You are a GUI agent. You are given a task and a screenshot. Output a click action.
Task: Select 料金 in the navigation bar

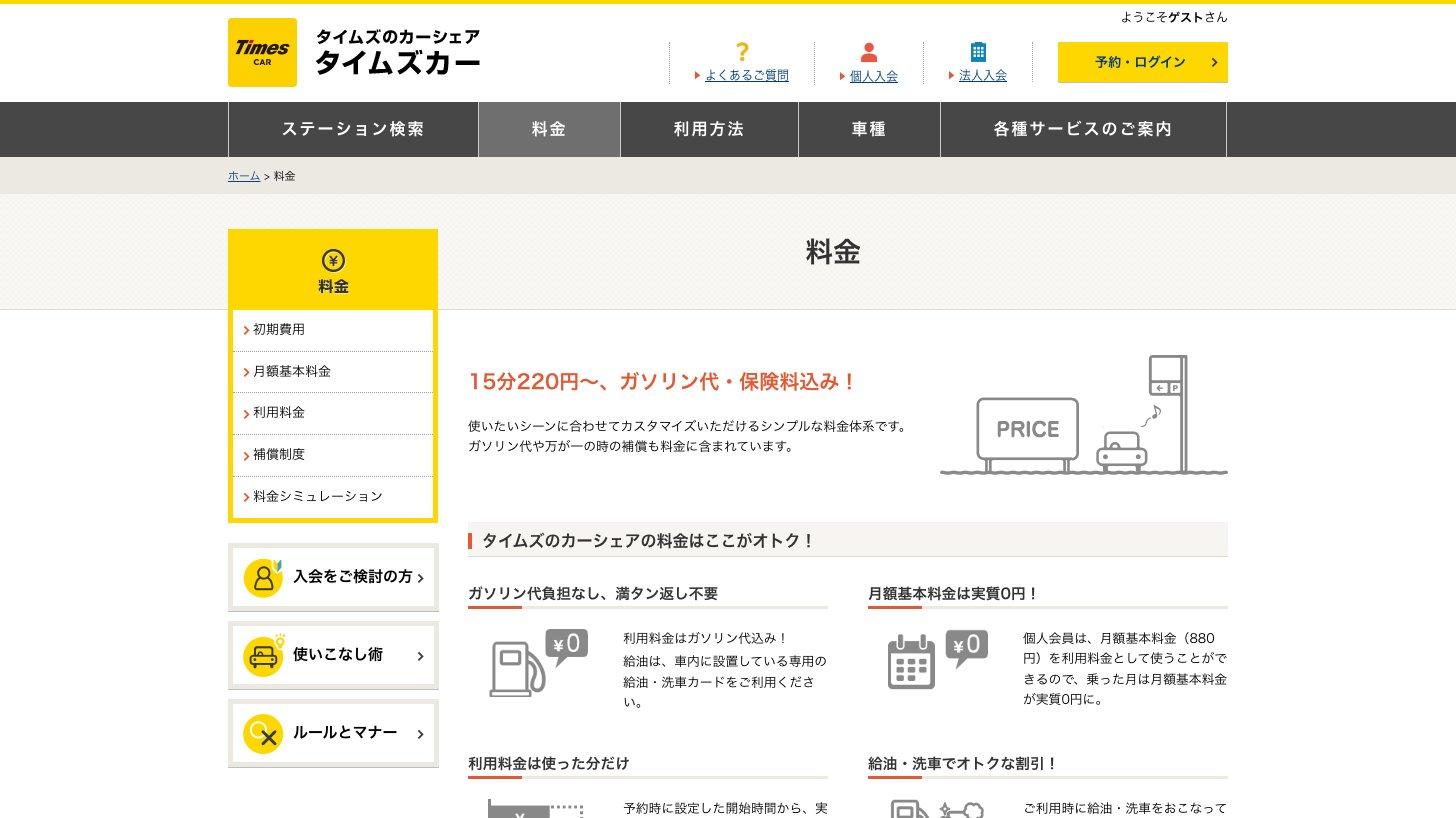(549, 129)
